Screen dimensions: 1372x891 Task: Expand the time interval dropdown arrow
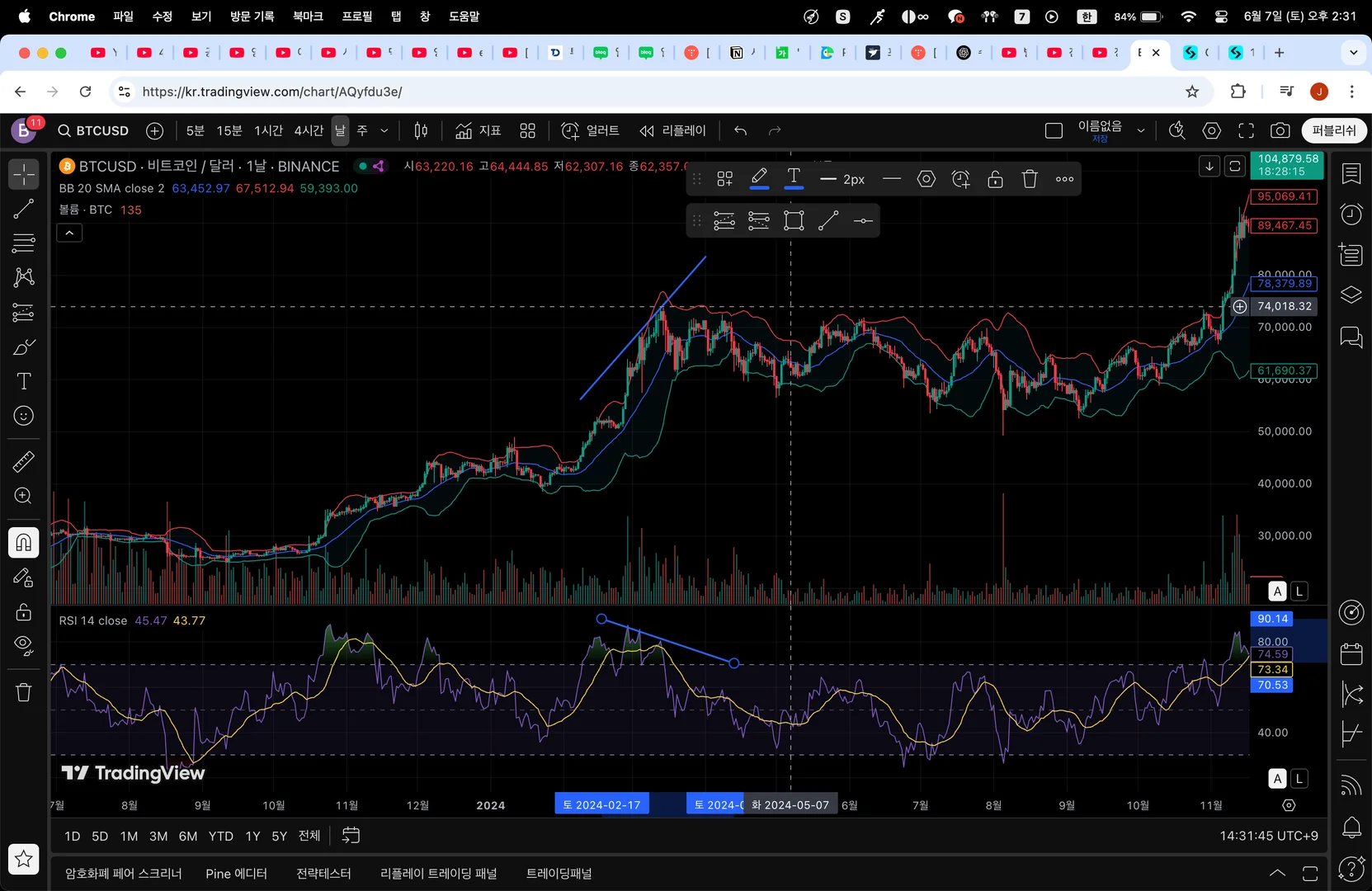[x=384, y=131]
